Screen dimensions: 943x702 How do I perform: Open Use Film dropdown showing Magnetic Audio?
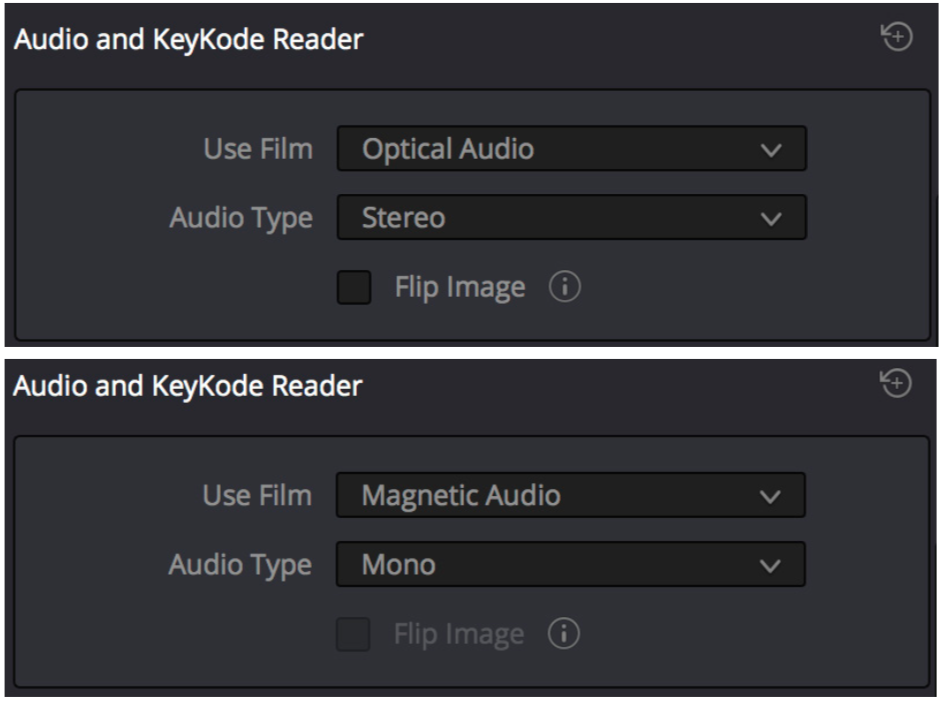570,495
